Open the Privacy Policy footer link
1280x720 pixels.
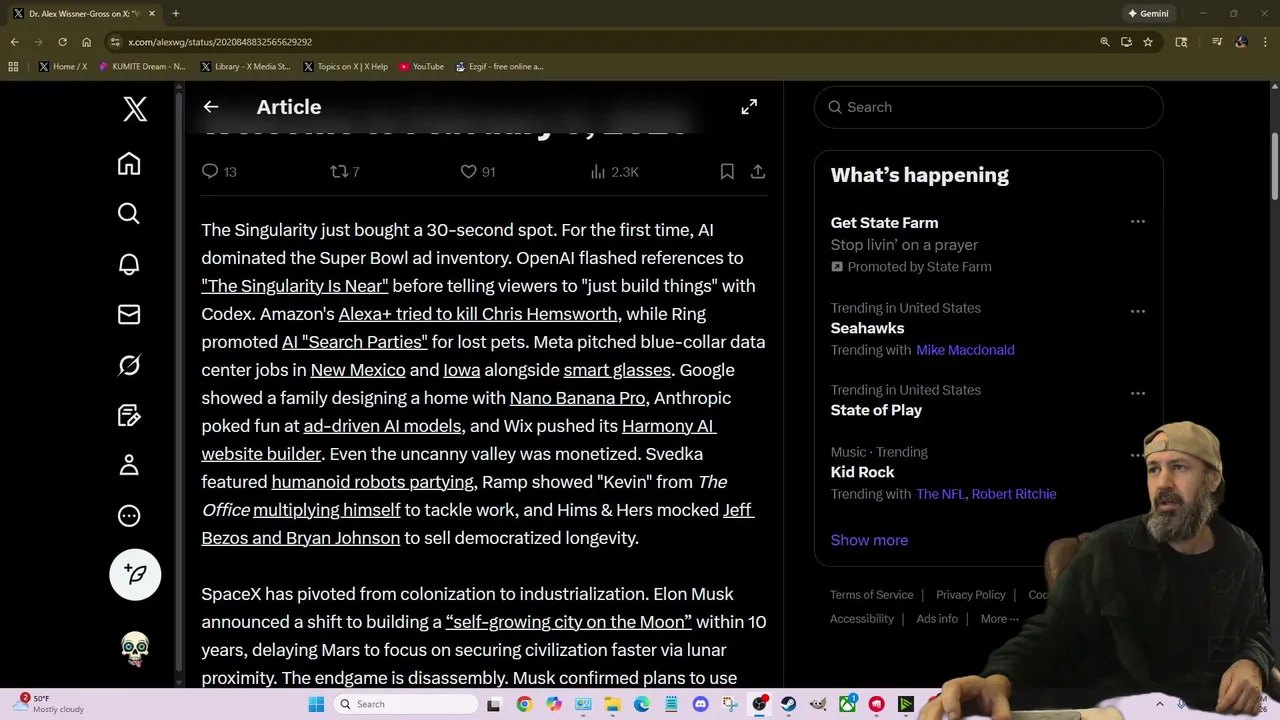pos(970,595)
